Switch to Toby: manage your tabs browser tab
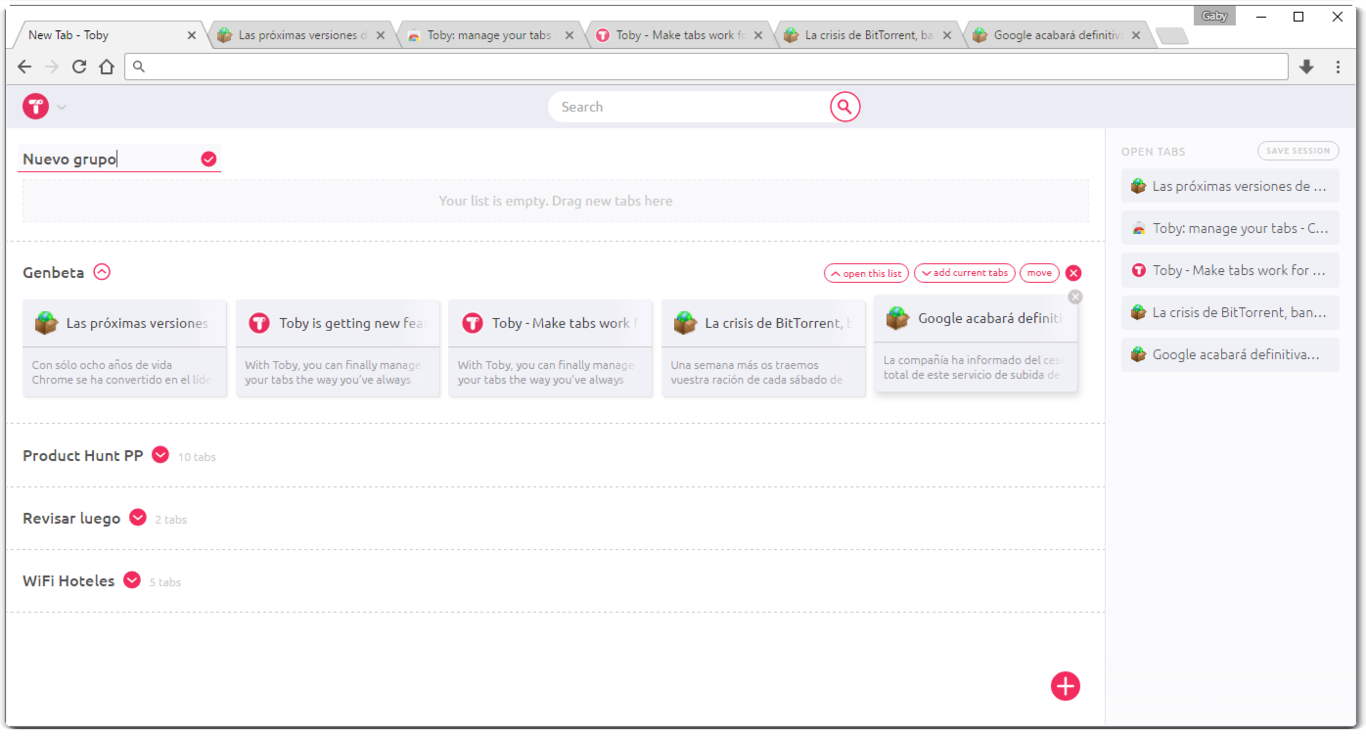Viewport: 1366px width, 736px height. point(489,35)
